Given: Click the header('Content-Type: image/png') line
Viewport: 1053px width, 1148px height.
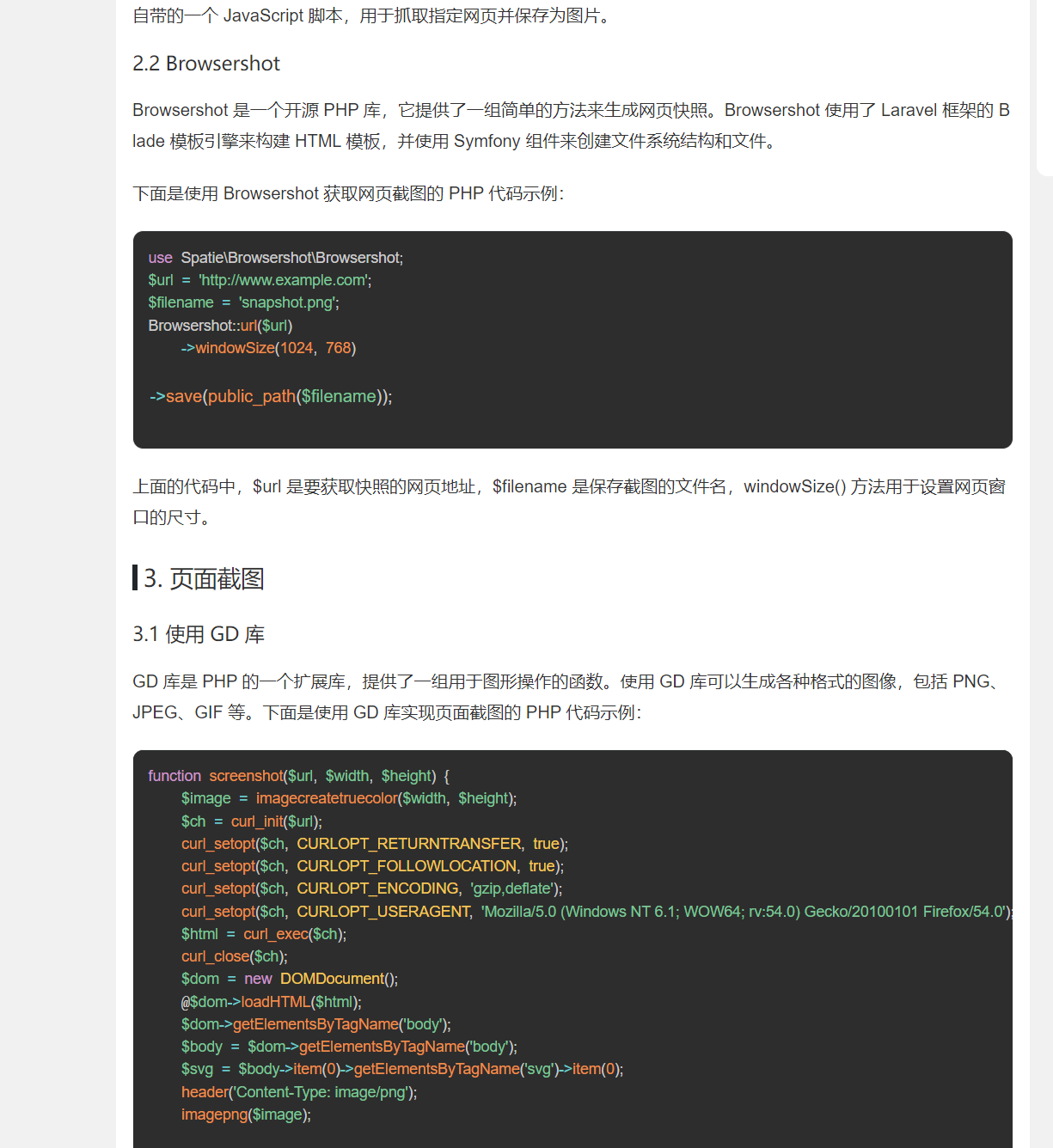Looking at the screenshot, I should pos(298,1092).
